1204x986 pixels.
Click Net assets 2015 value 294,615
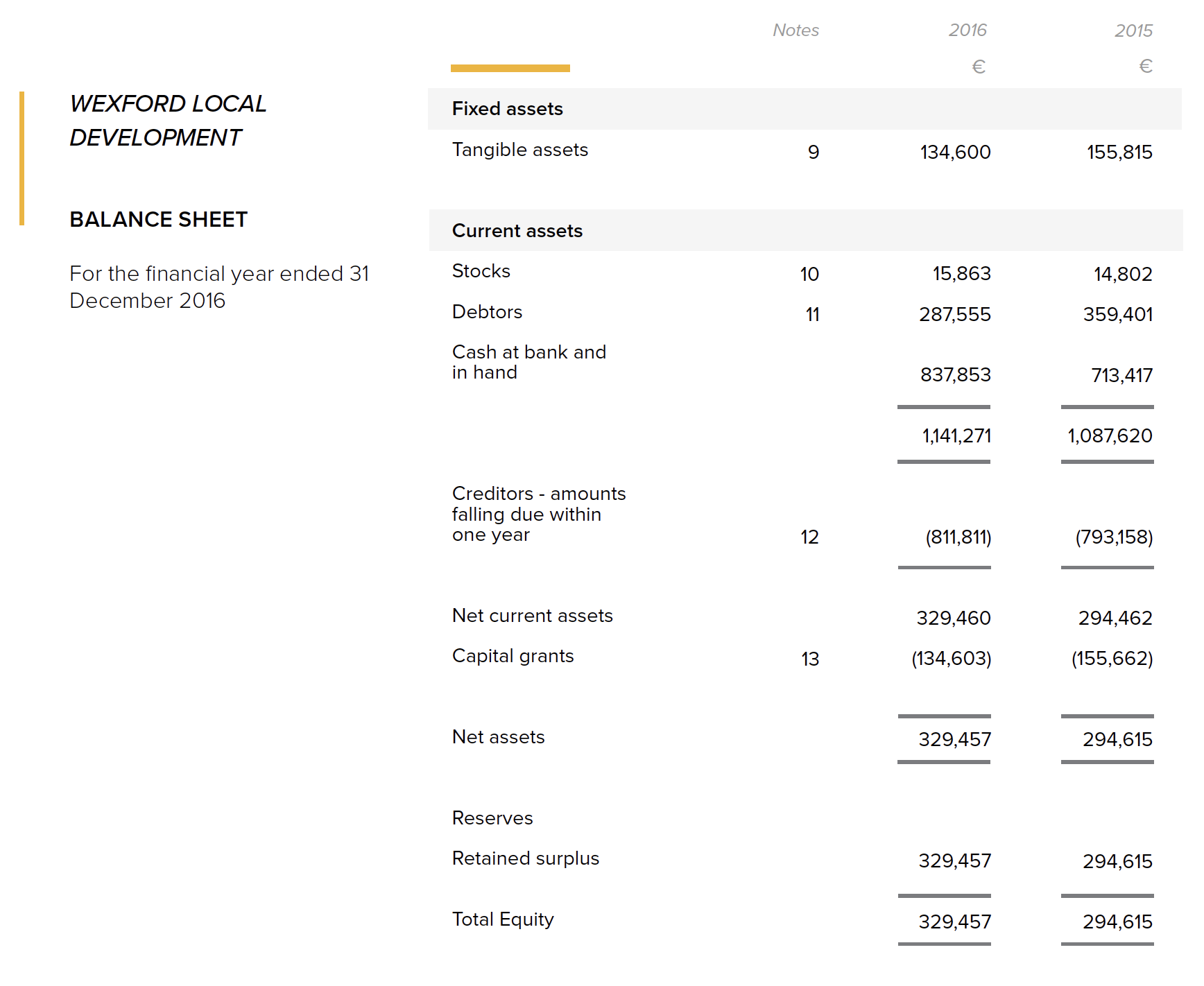1117,740
